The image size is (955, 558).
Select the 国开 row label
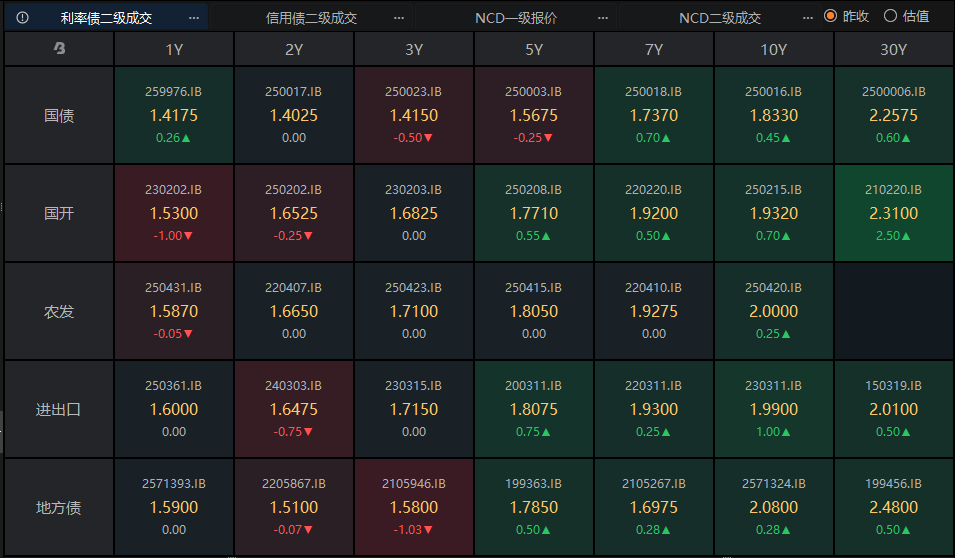point(59,214)
